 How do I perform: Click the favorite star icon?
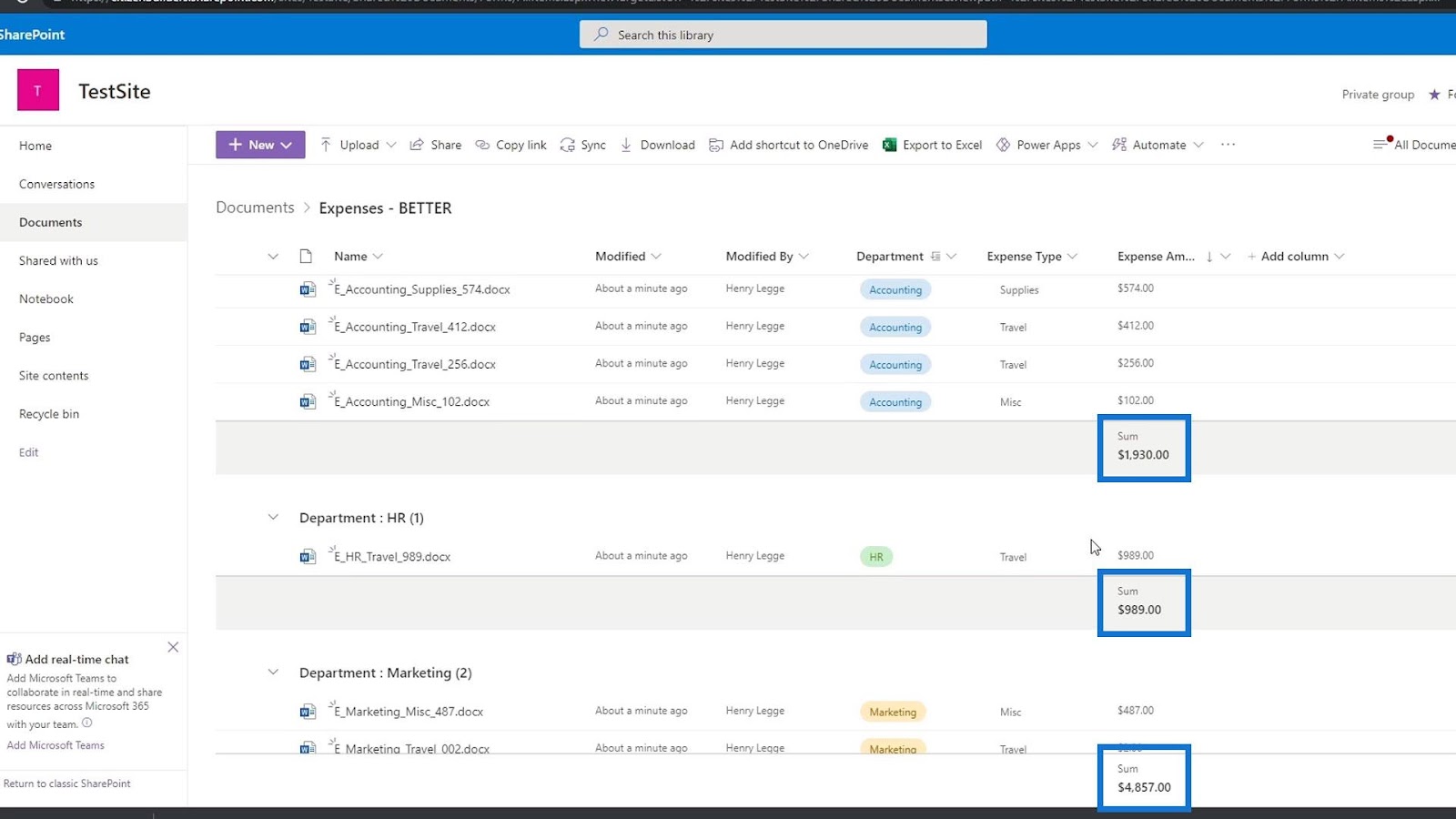pos(1434,94)
